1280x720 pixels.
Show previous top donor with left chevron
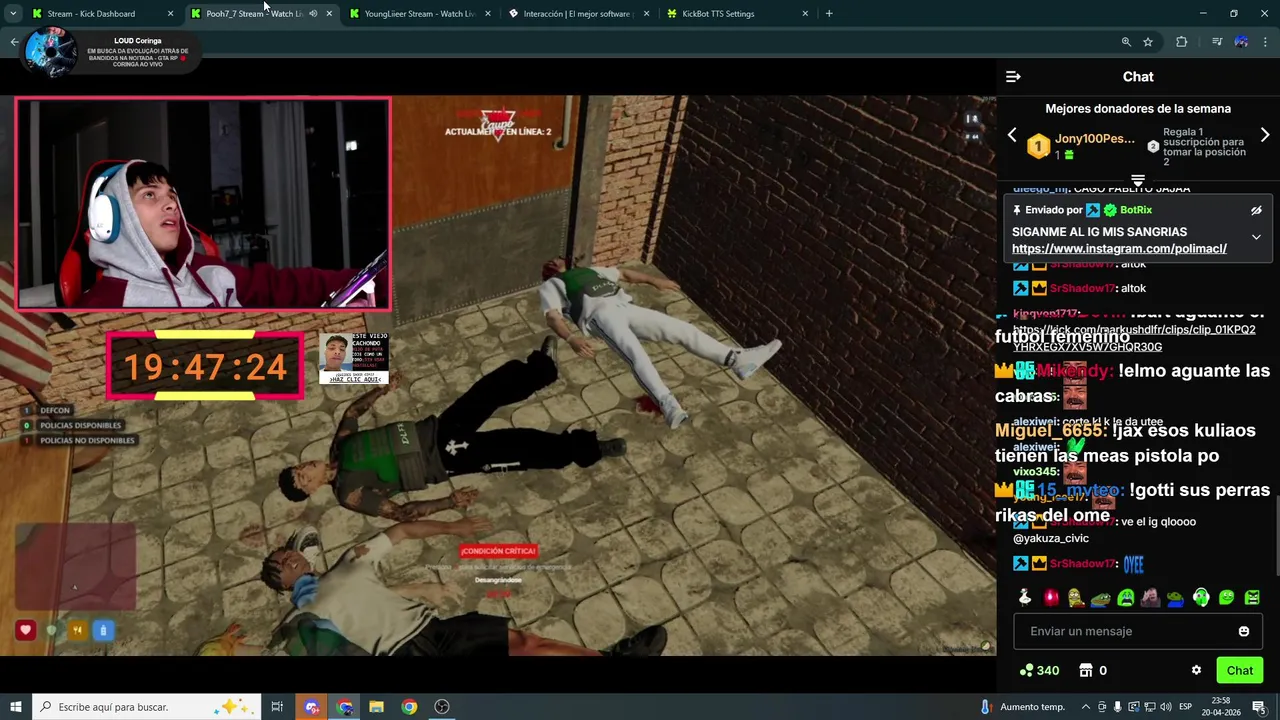pyautogui.click(x=1012, y=135)
